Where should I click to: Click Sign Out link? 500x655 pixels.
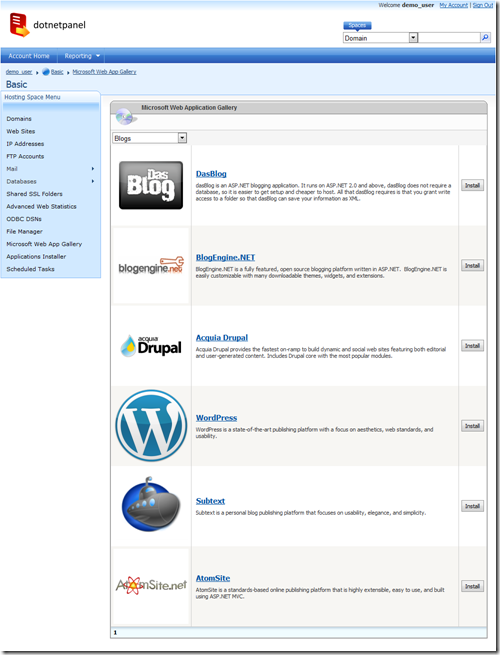tap(482, 5)
